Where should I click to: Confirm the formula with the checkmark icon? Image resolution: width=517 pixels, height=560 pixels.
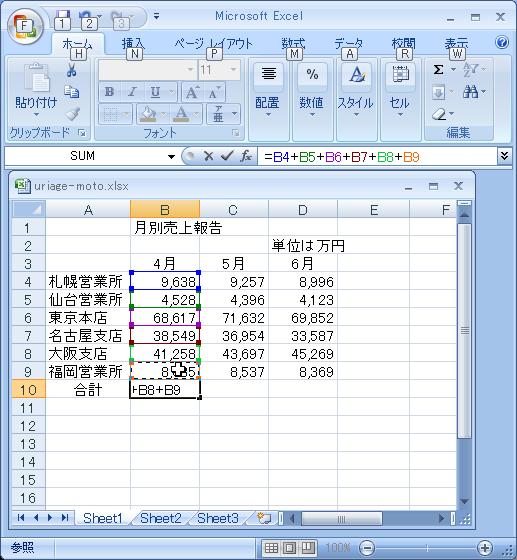[x=227, y=156]
